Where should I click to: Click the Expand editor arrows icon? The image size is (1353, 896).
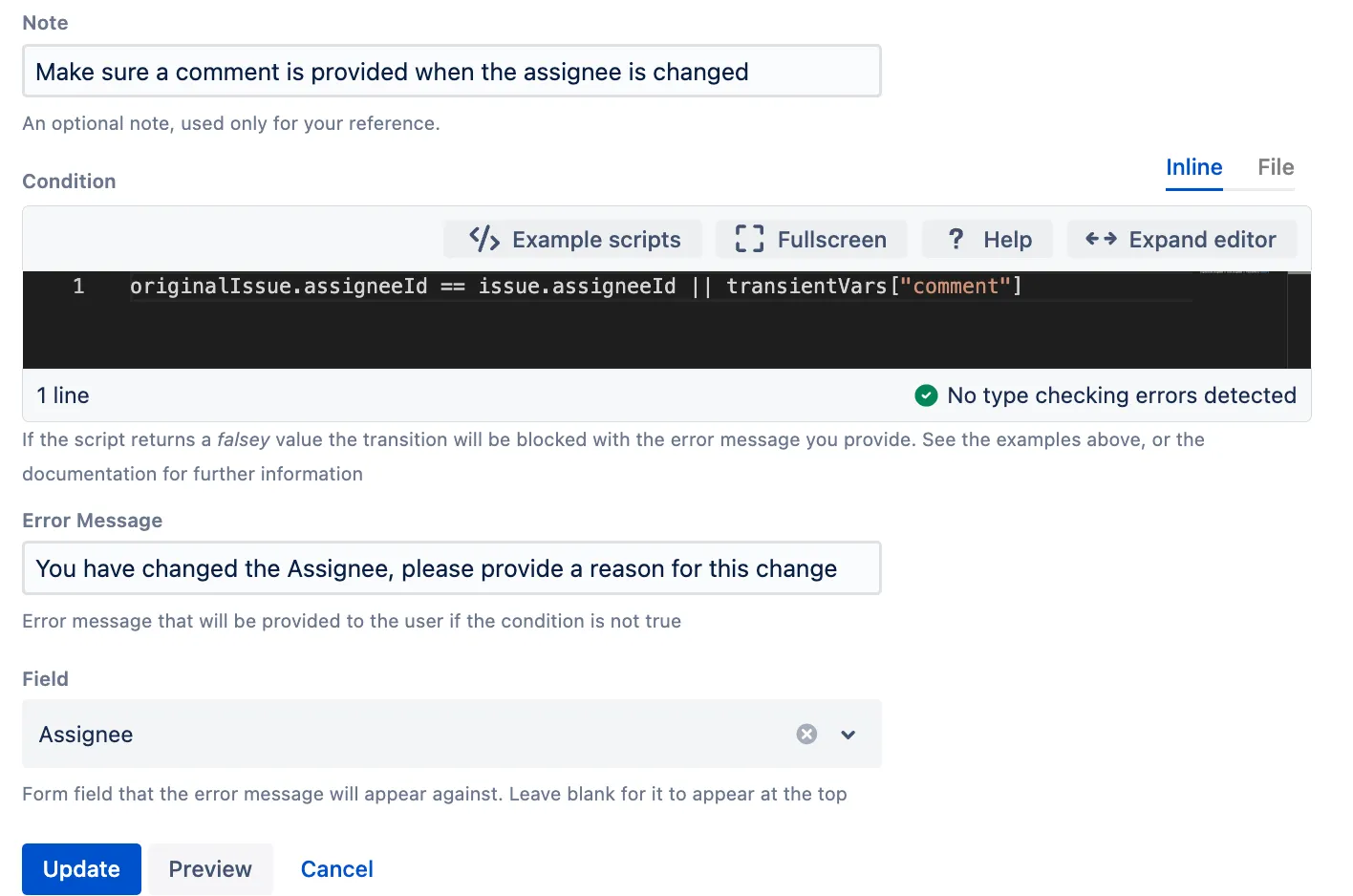point(1101,239)
